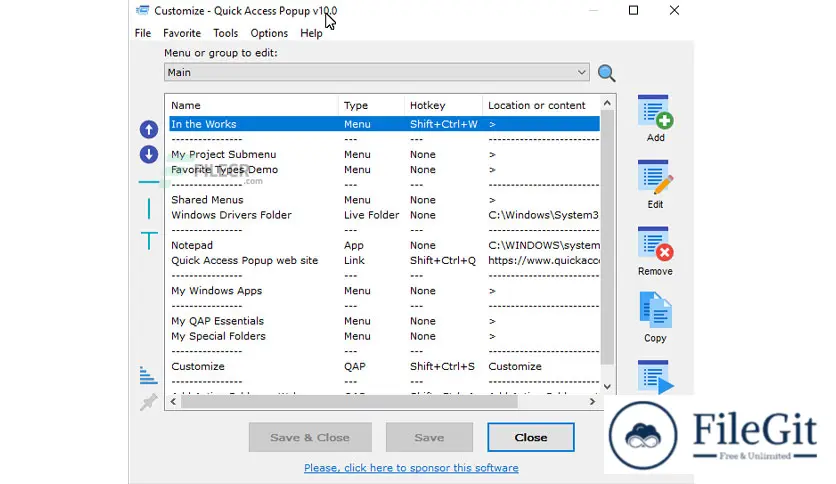Click the vertical scrollbar thumb in the list

tap(607, 237)
